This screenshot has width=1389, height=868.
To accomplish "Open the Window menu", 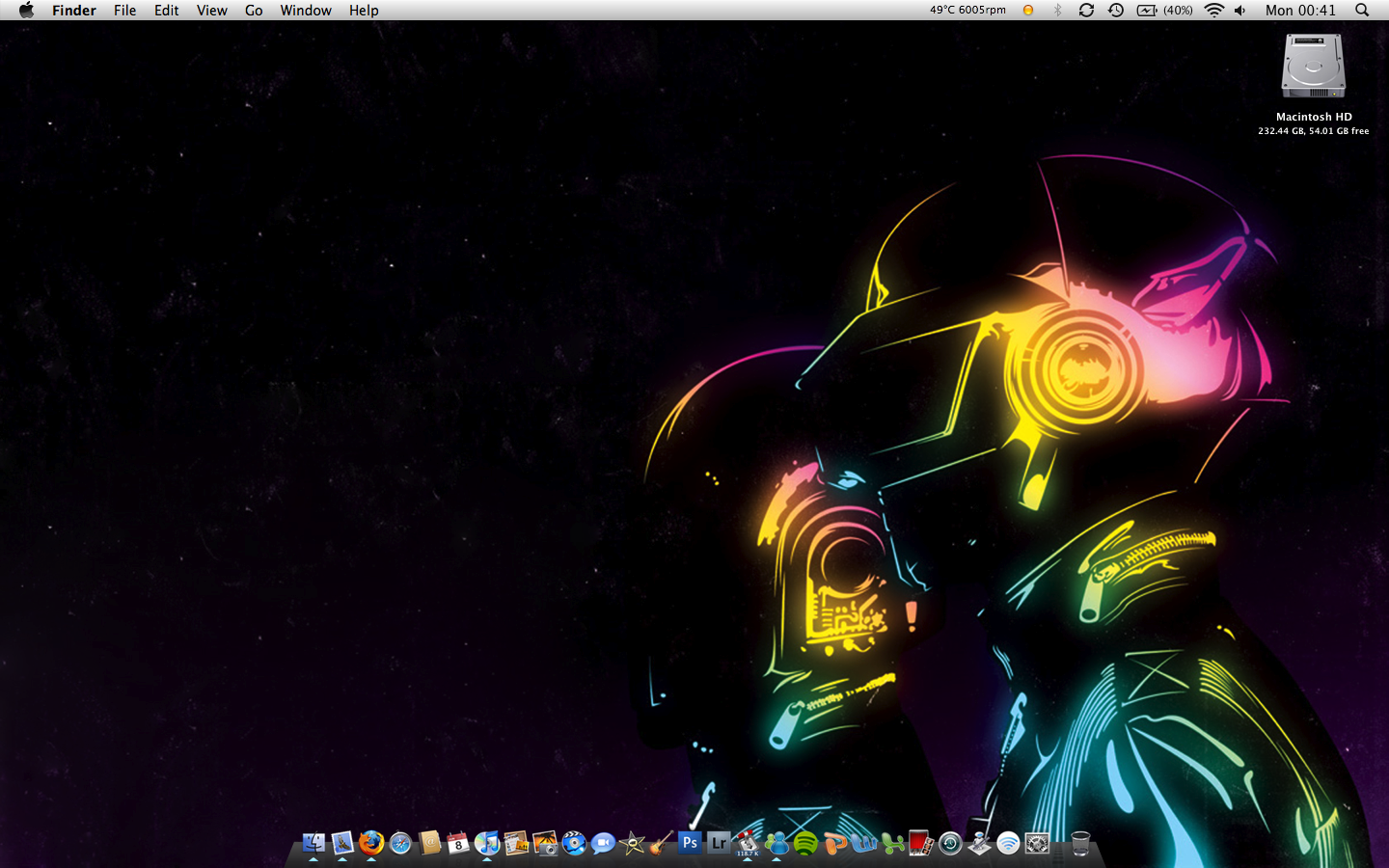I will pos(306,10).
